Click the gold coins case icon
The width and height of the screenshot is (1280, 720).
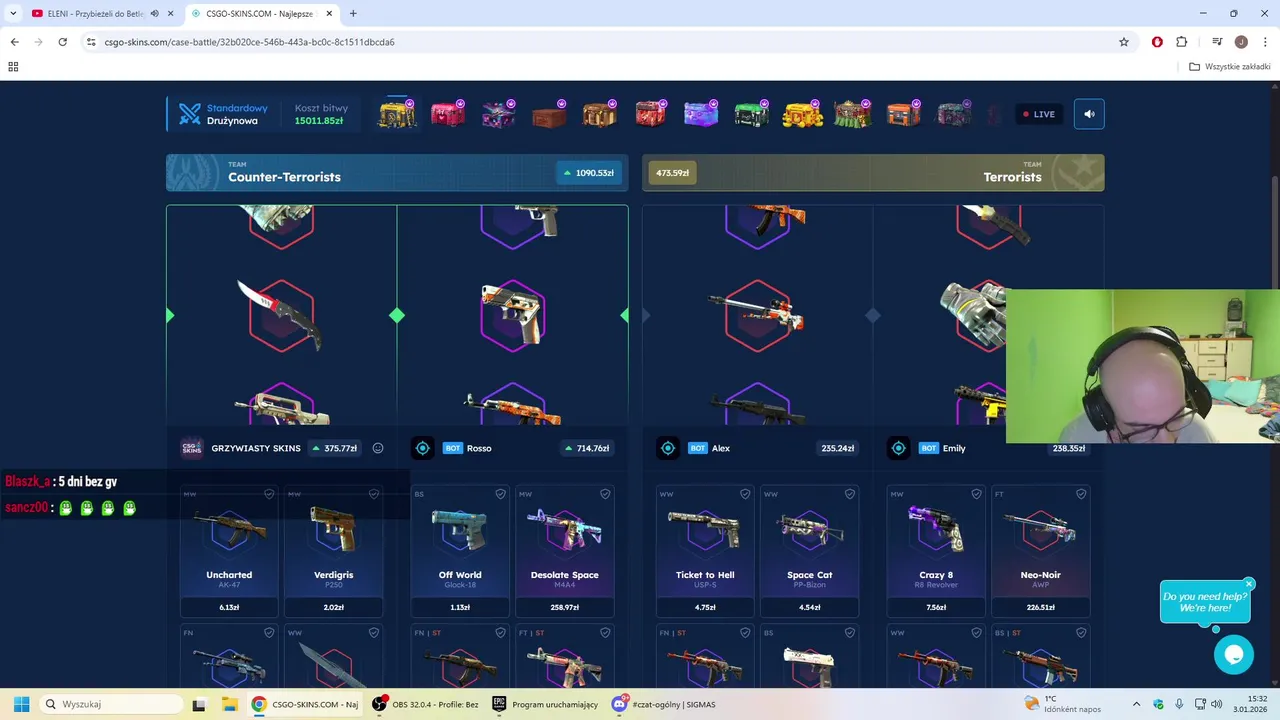802,114
